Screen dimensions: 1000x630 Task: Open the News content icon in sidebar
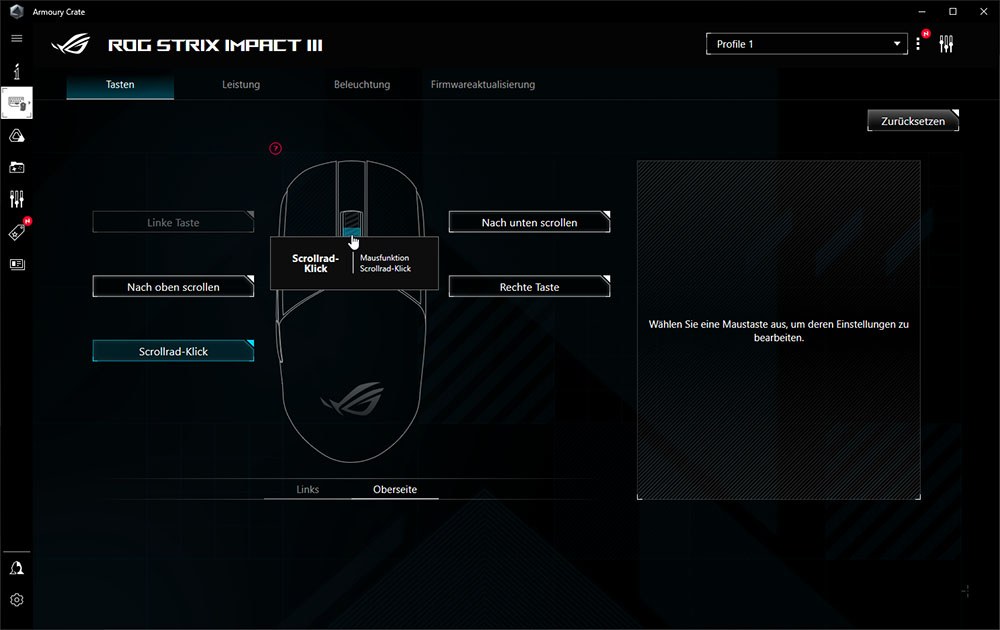17,264
